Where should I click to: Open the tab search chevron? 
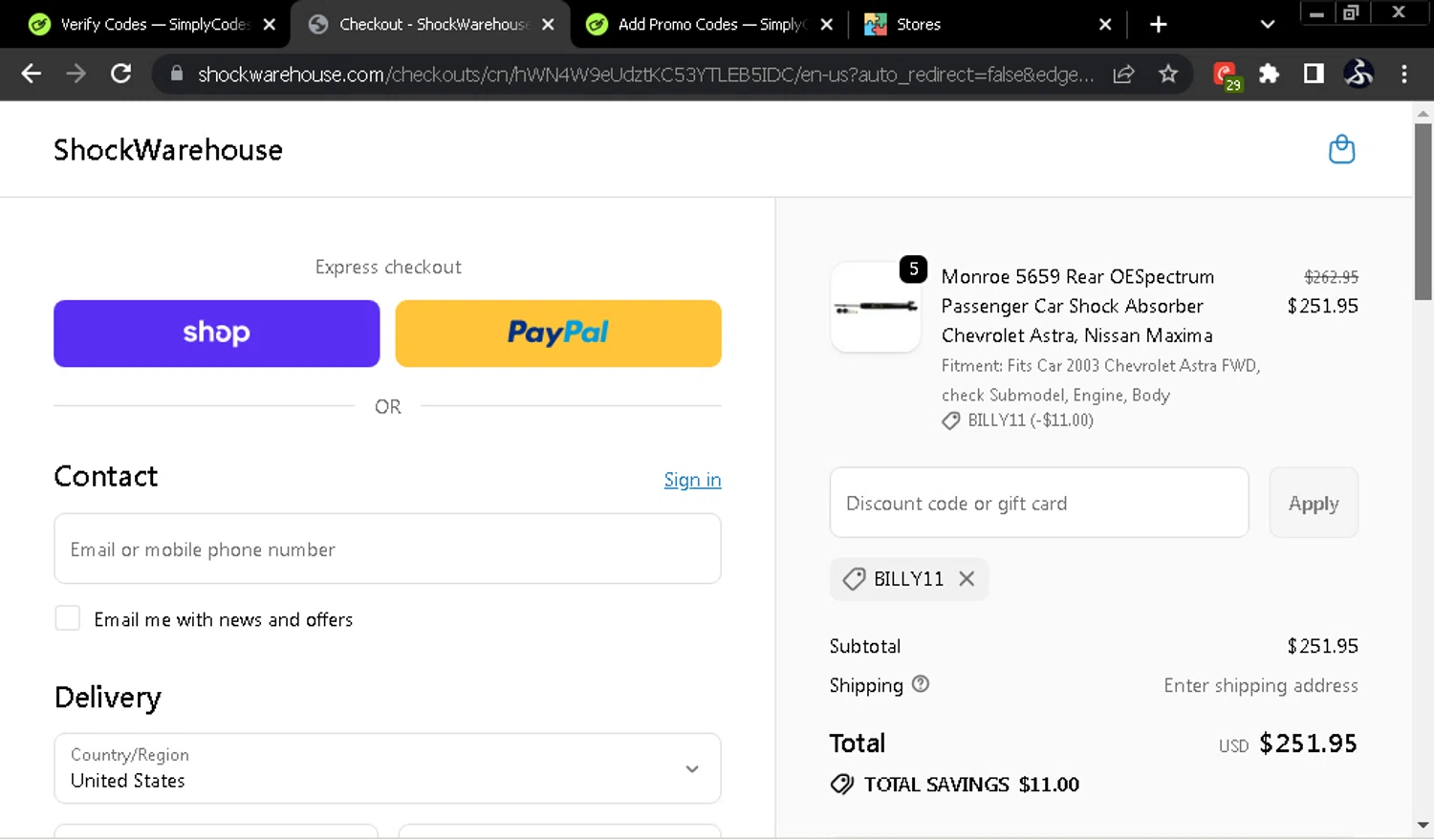point(1268,25)
